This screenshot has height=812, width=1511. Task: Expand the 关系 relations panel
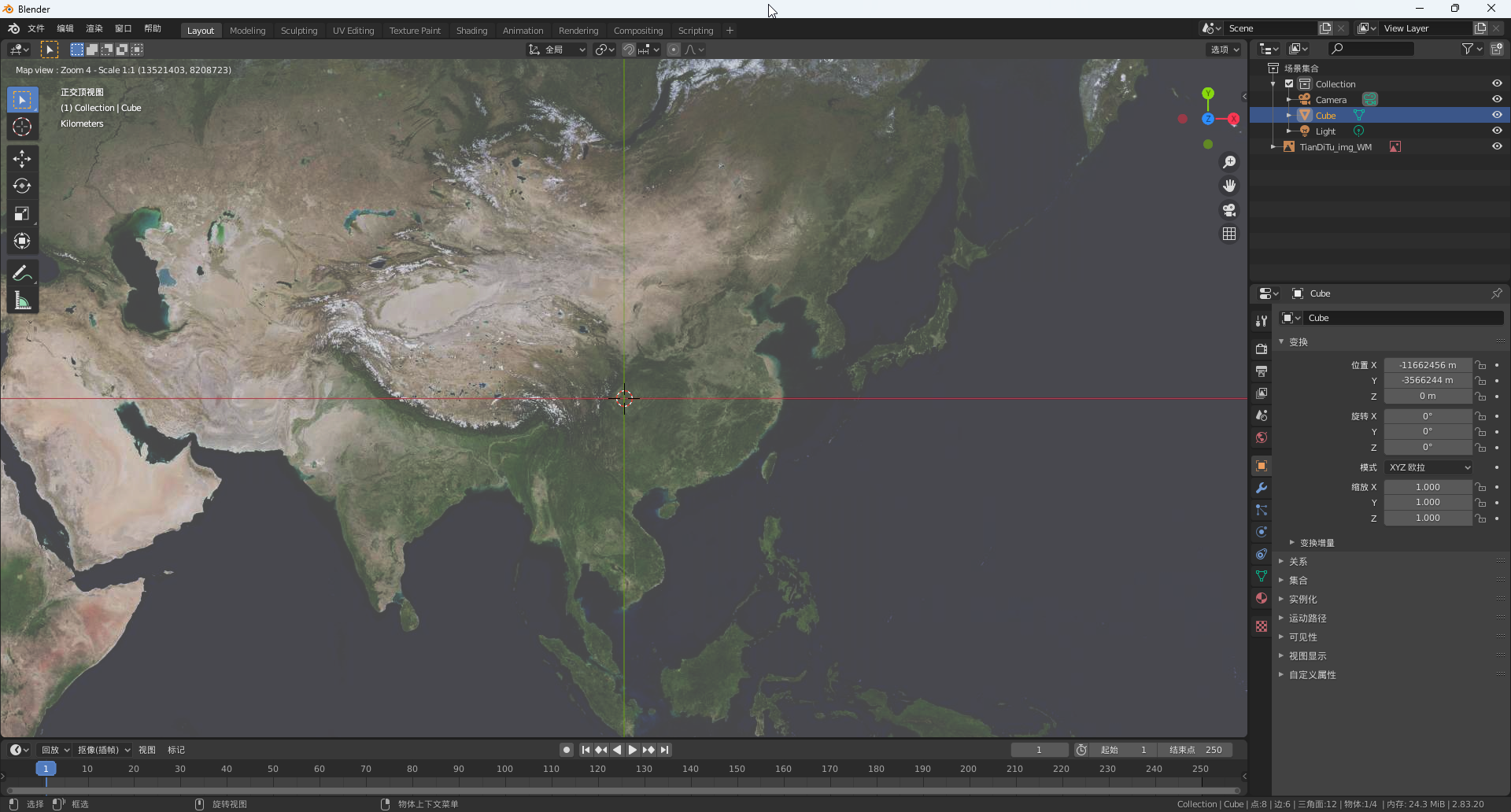tap(1298, 562)
